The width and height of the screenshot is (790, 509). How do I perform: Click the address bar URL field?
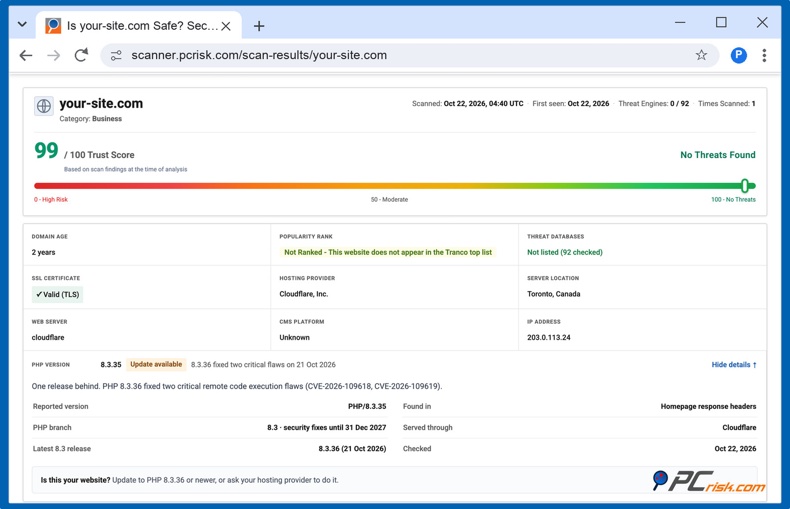click(409, 55)
